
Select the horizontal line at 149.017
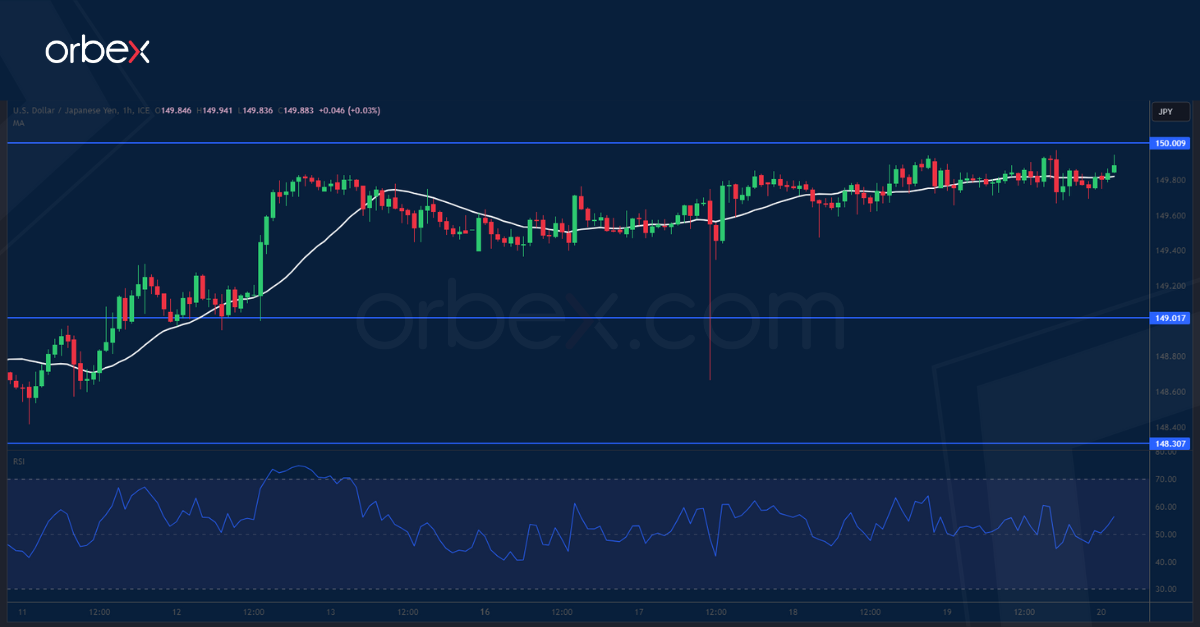575,318
